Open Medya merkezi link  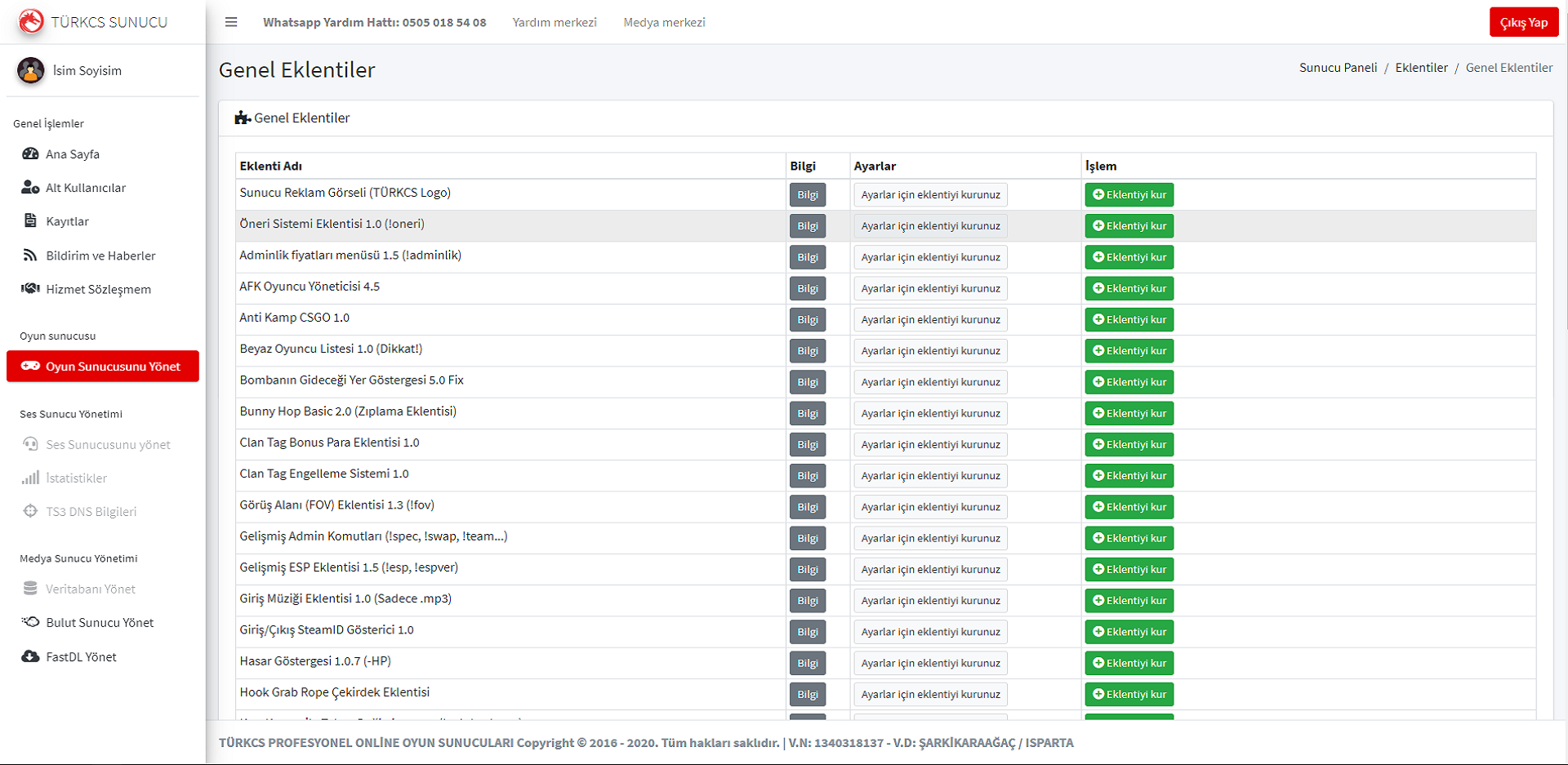point(664,22)
